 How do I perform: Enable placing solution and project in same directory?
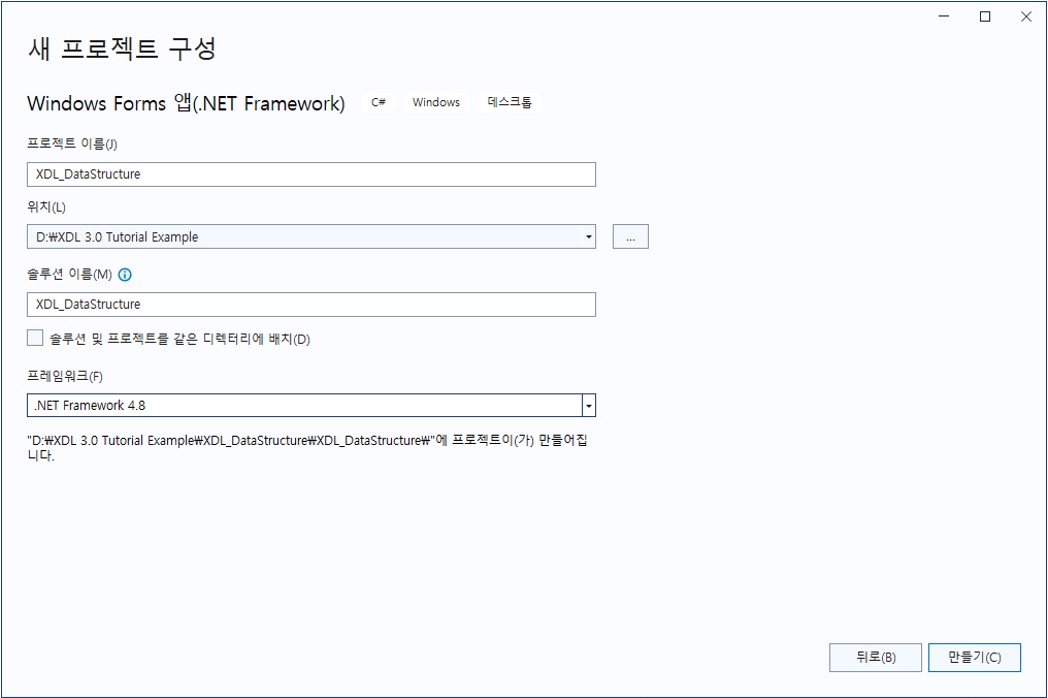(35, 338)
